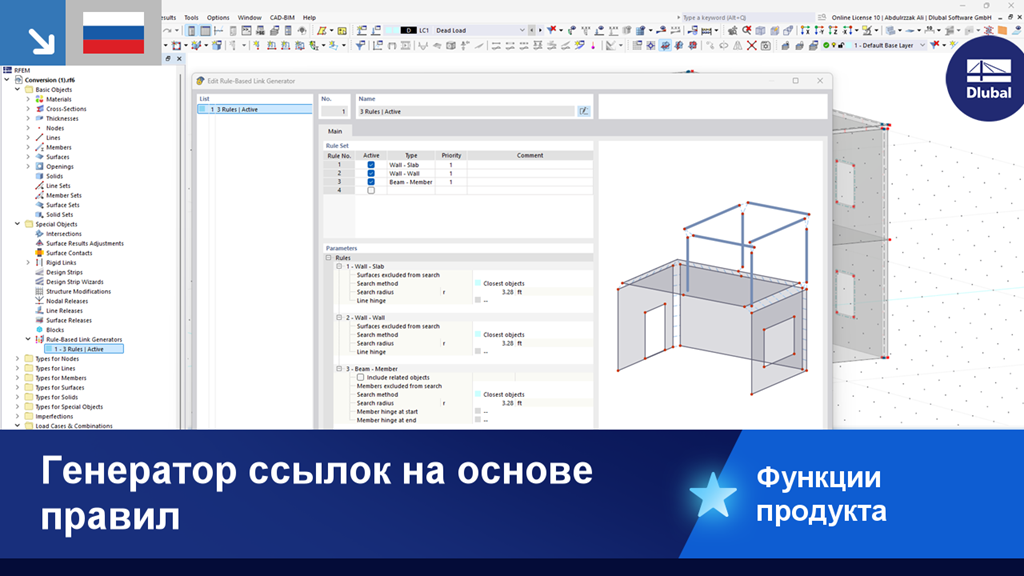
Task: Collapse the 2 - Wall - Wall parameter group
Action: [x=339, y=317]
